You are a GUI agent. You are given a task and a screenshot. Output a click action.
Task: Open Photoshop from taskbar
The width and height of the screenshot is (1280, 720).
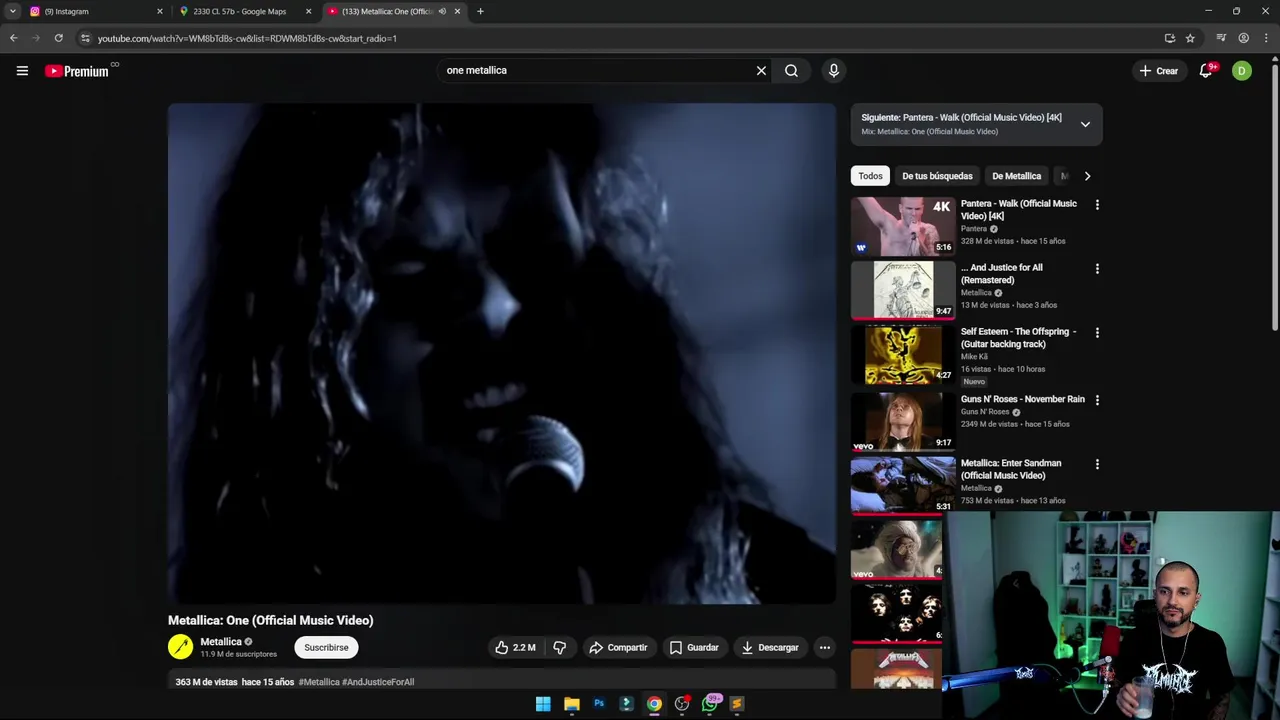tap(599, 704)
